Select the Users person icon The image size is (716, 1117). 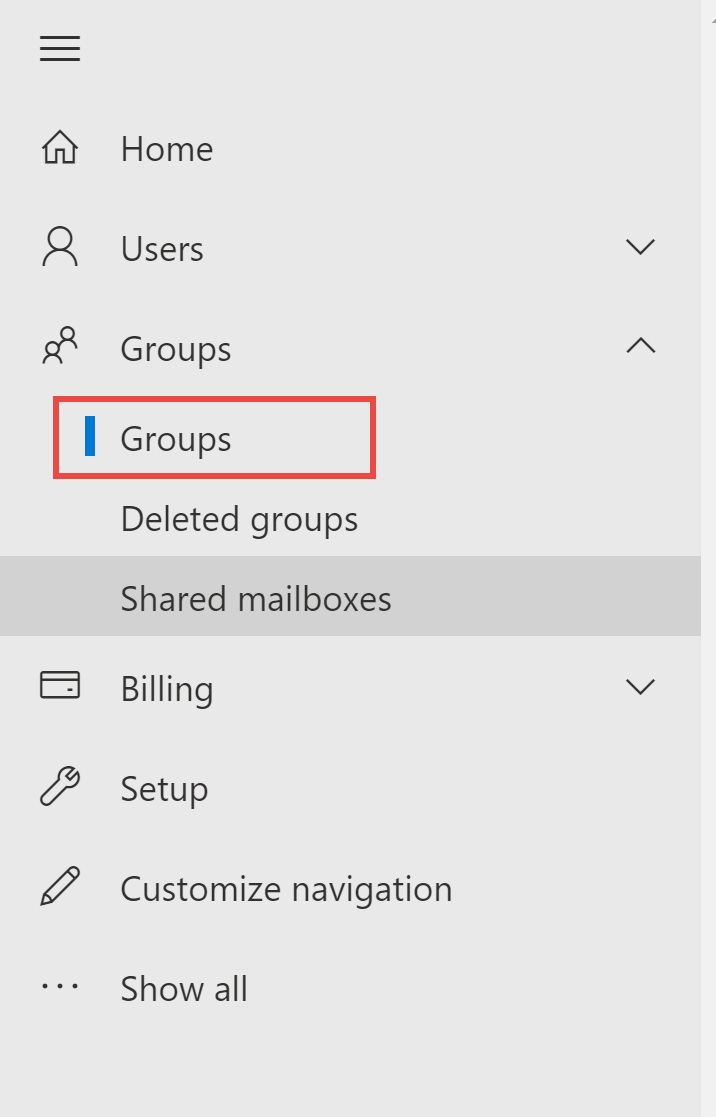click(x=60, y=246)
